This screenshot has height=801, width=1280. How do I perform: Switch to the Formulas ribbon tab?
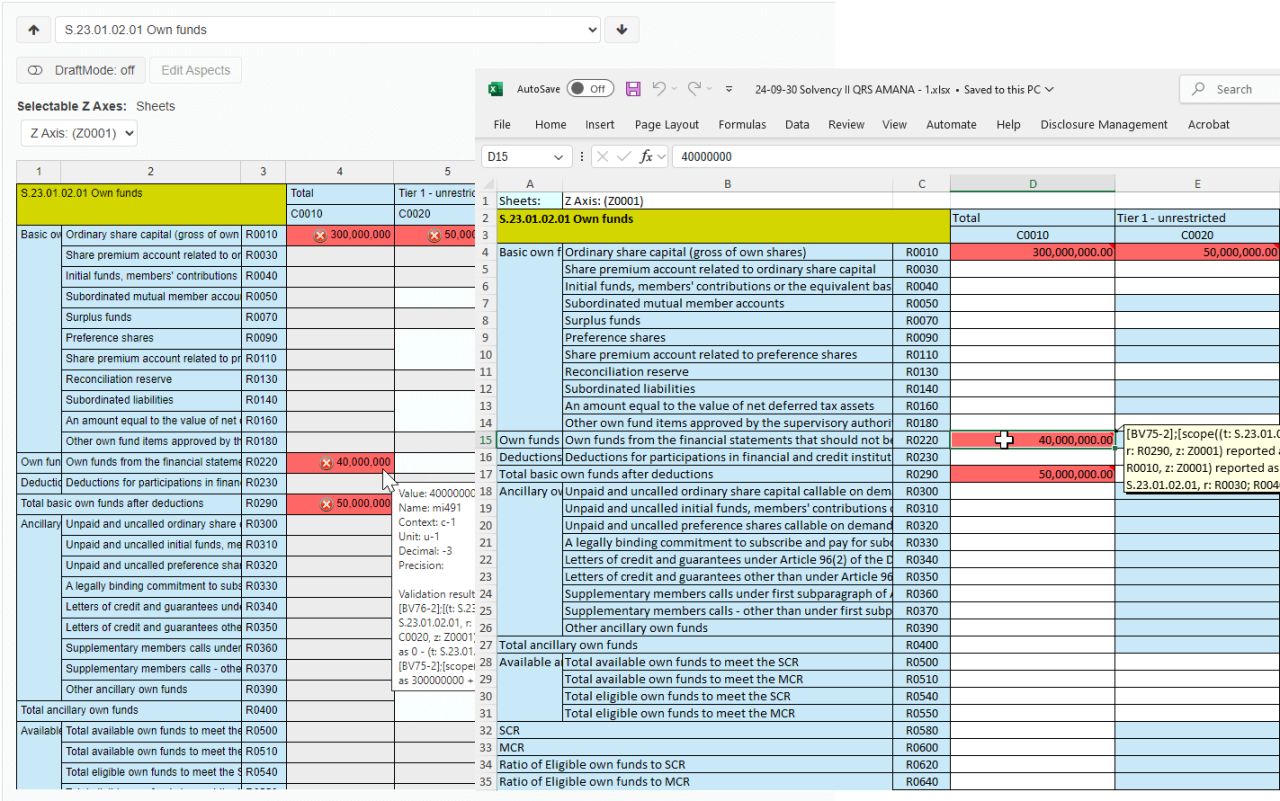(x=742, y=125)
